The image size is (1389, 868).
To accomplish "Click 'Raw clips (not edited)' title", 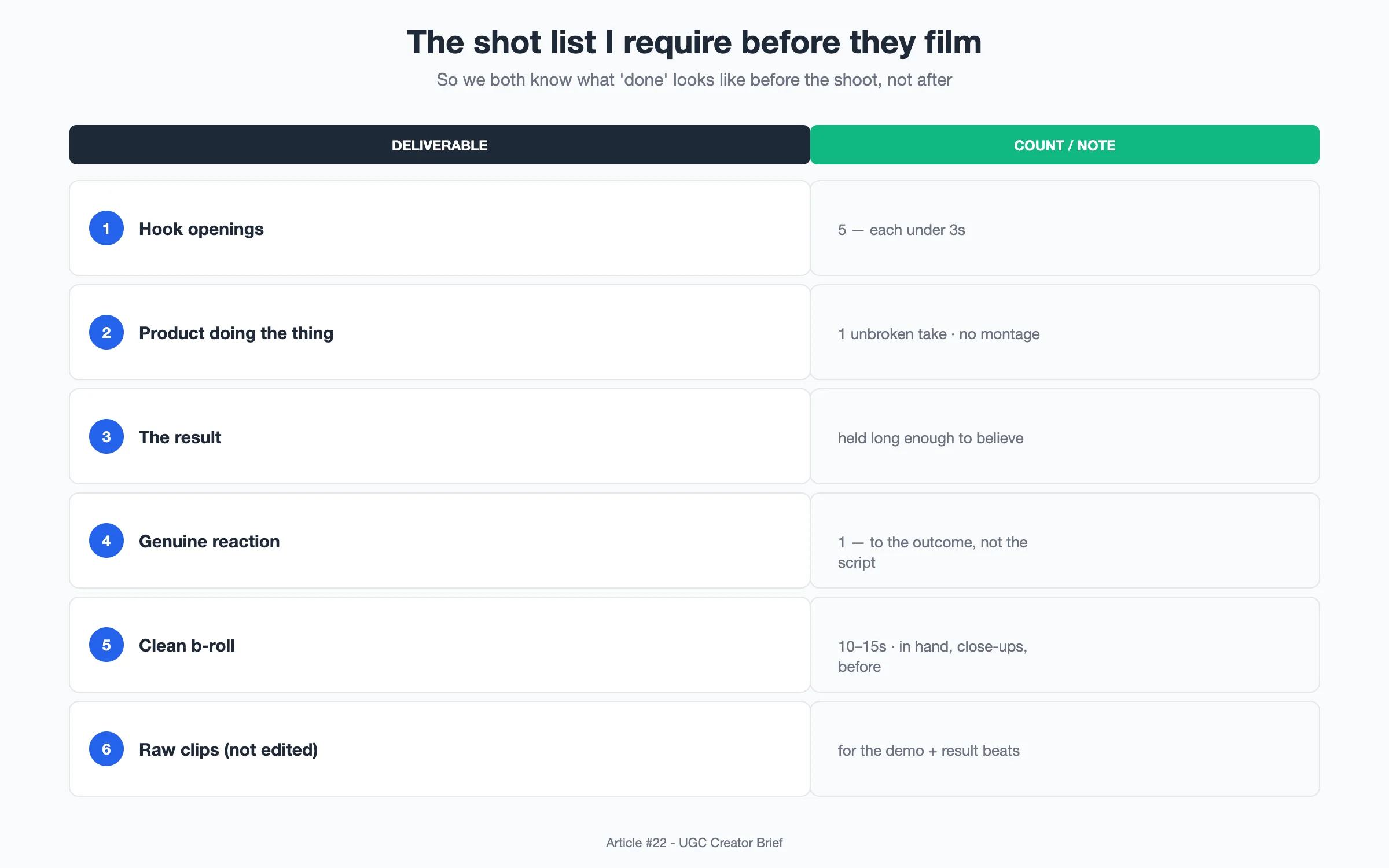I will click(x=229, y=750).
